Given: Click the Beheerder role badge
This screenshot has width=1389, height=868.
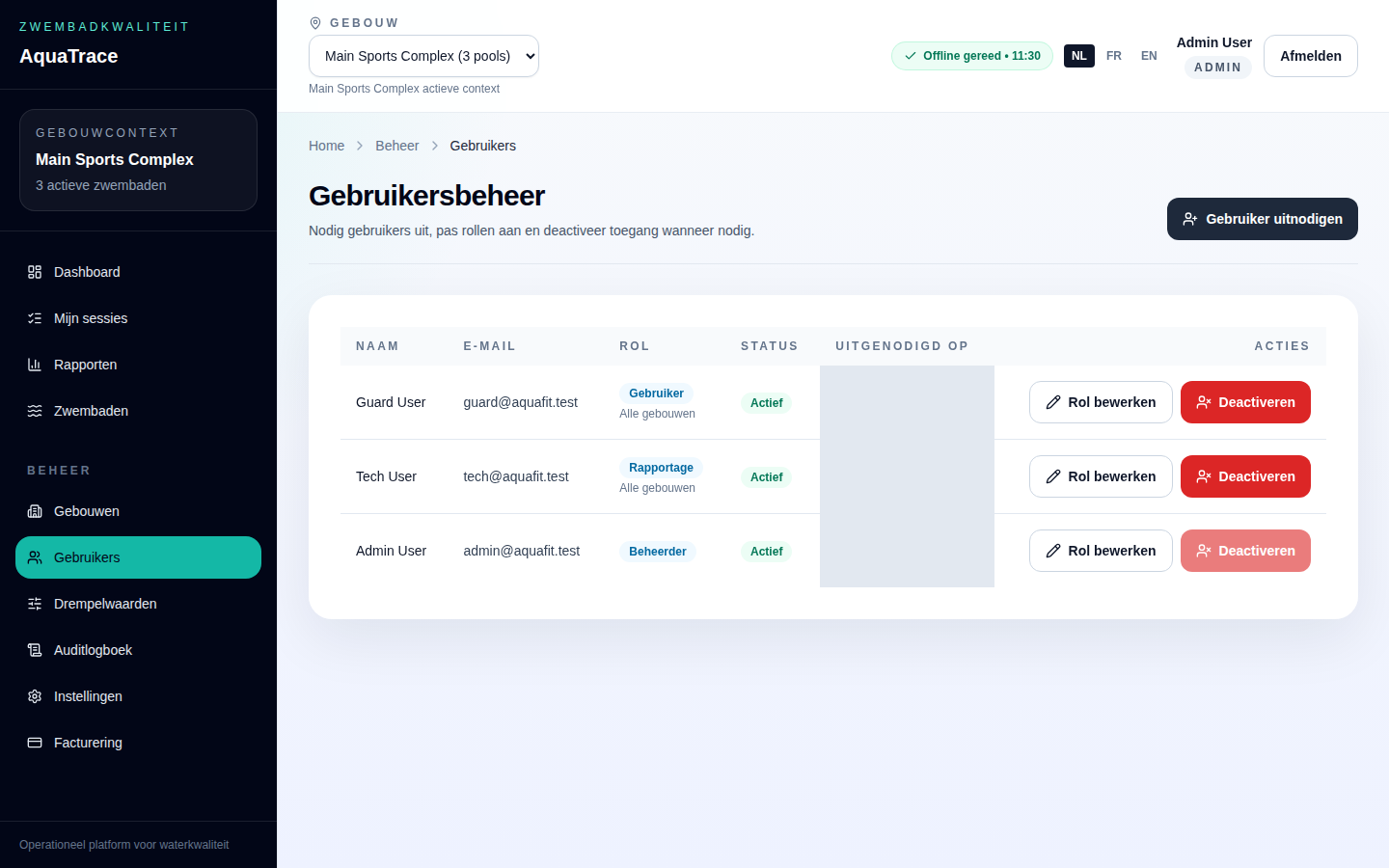Looking at the screenshot, I should tap(657, 552).
